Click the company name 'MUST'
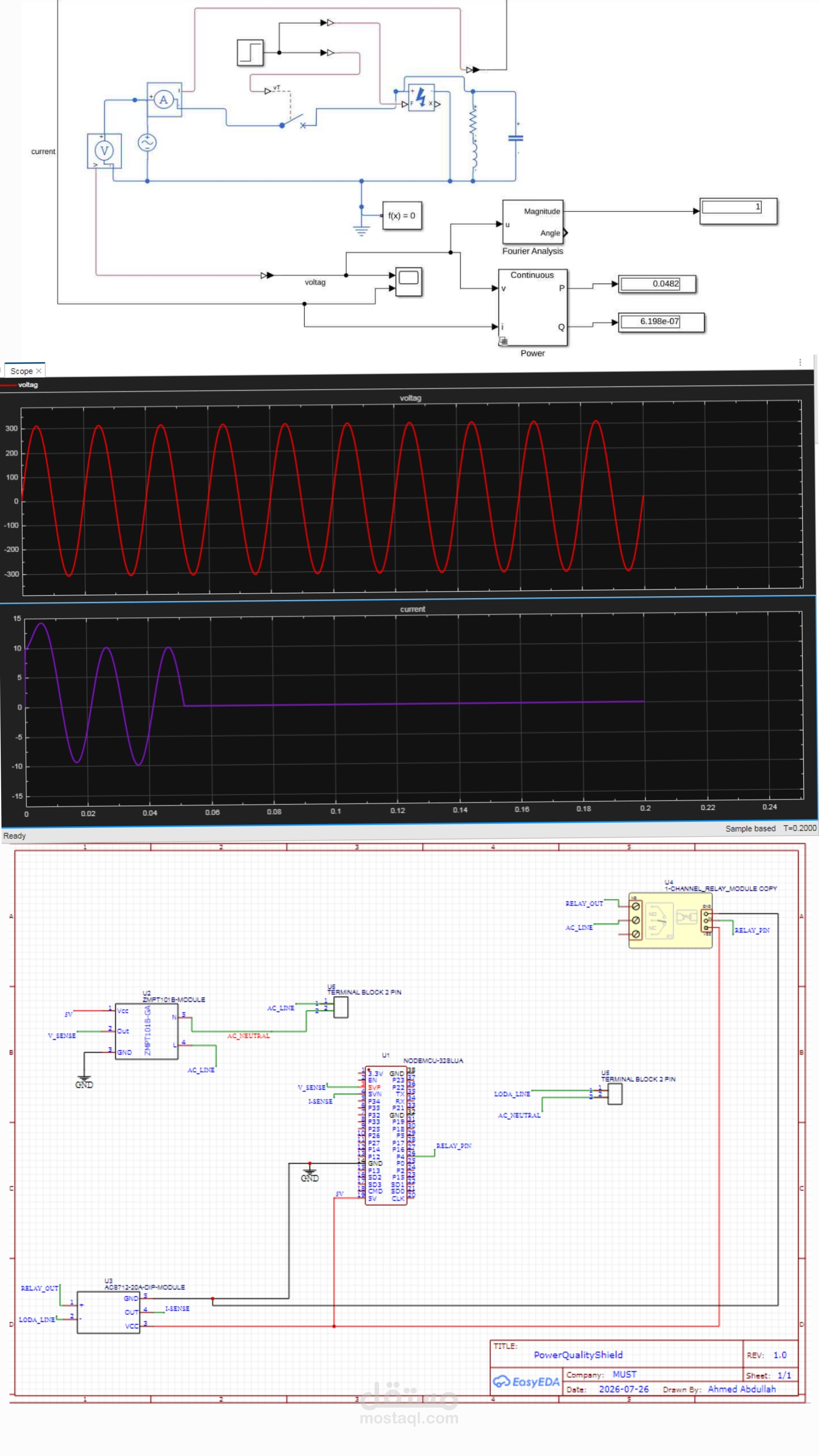 pyautogui.click(x=624, y=1374)
